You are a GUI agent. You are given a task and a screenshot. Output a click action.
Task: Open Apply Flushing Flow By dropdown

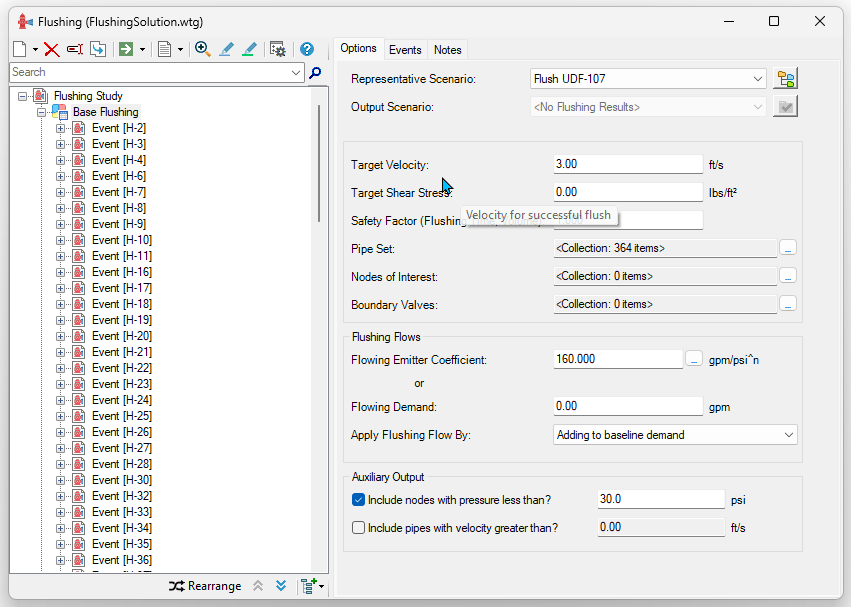(675, 435)
